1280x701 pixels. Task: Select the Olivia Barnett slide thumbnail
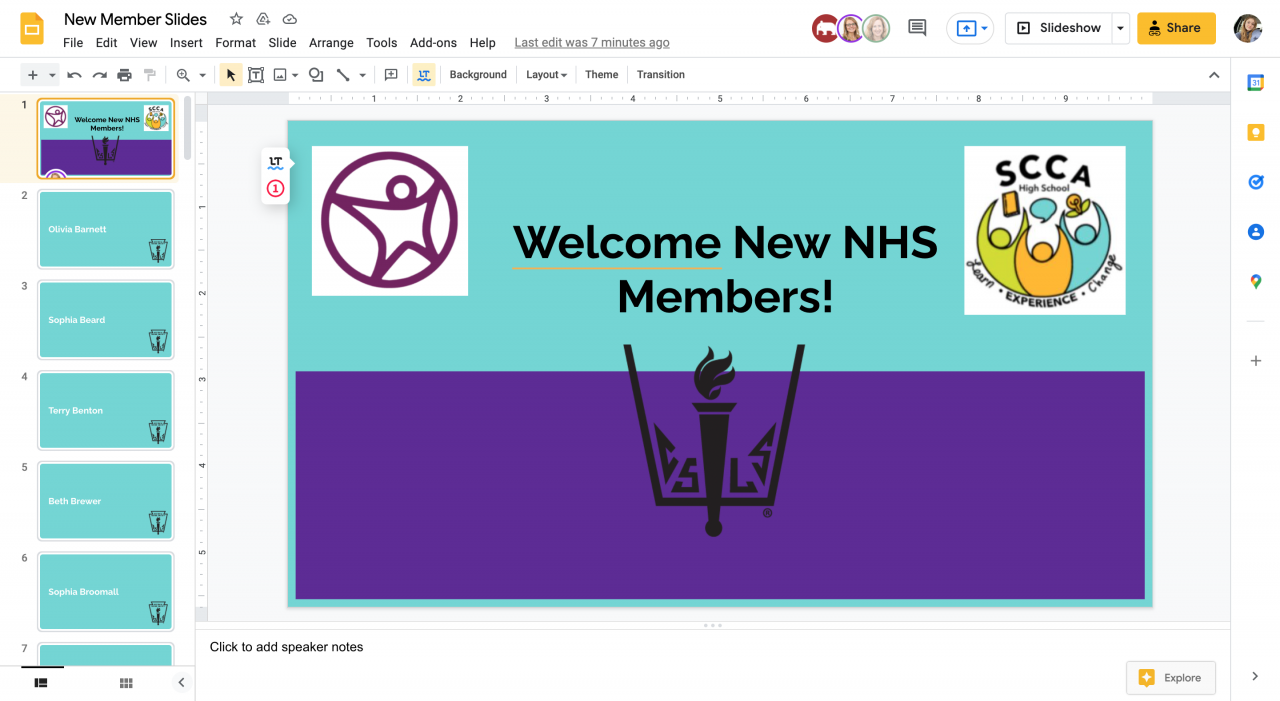coord(106,229)
